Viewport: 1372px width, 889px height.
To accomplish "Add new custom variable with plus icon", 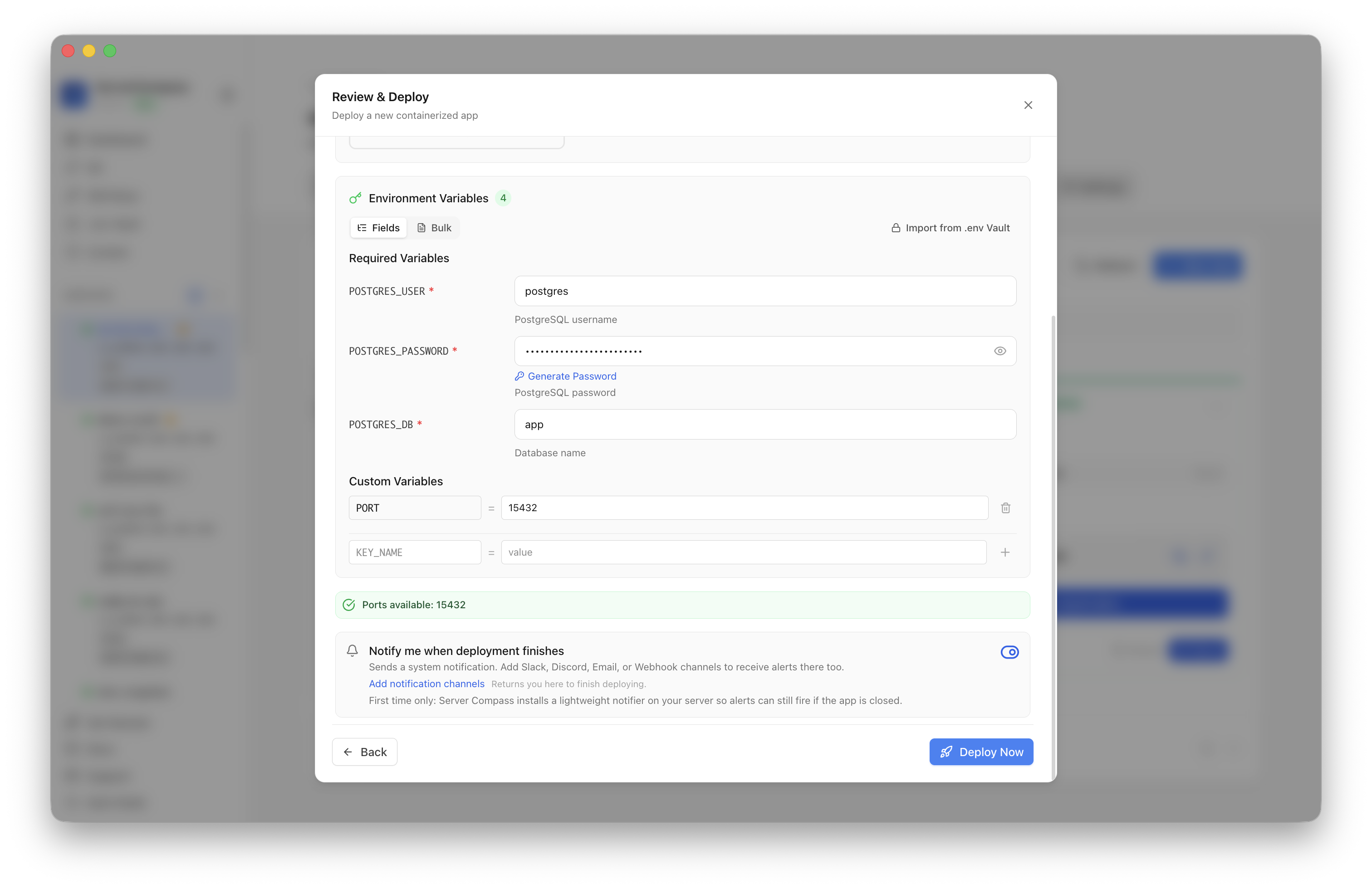I will pos(1005,552).
